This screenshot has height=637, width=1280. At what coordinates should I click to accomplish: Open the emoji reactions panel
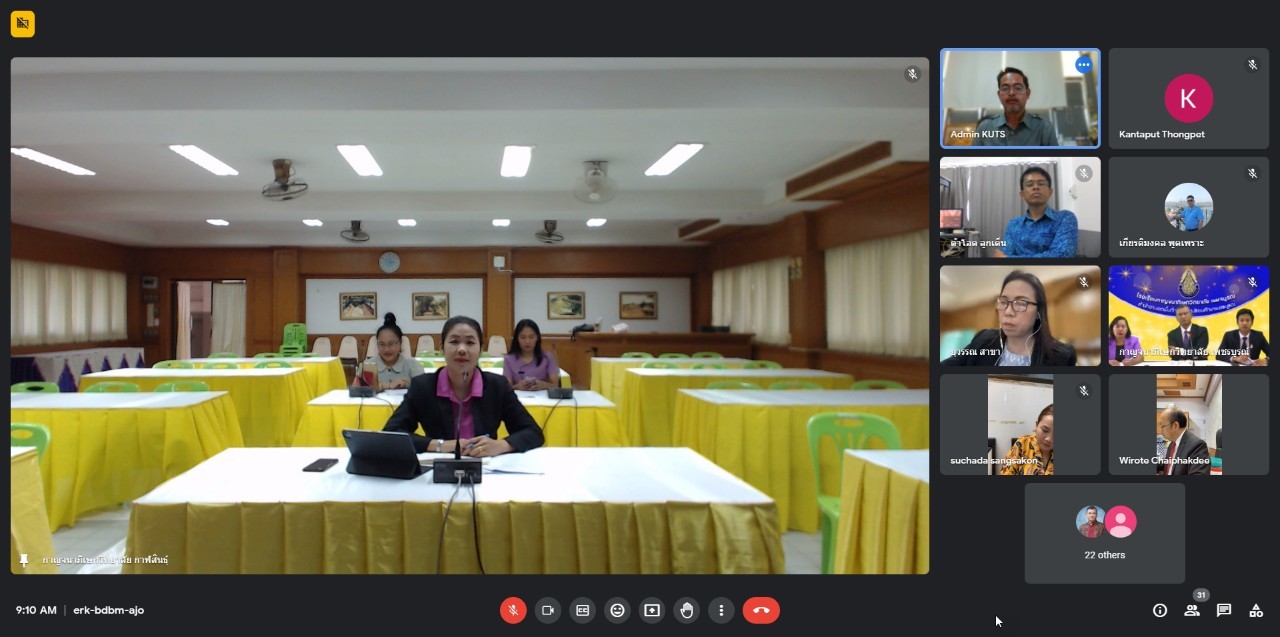[x=617, y=610]
